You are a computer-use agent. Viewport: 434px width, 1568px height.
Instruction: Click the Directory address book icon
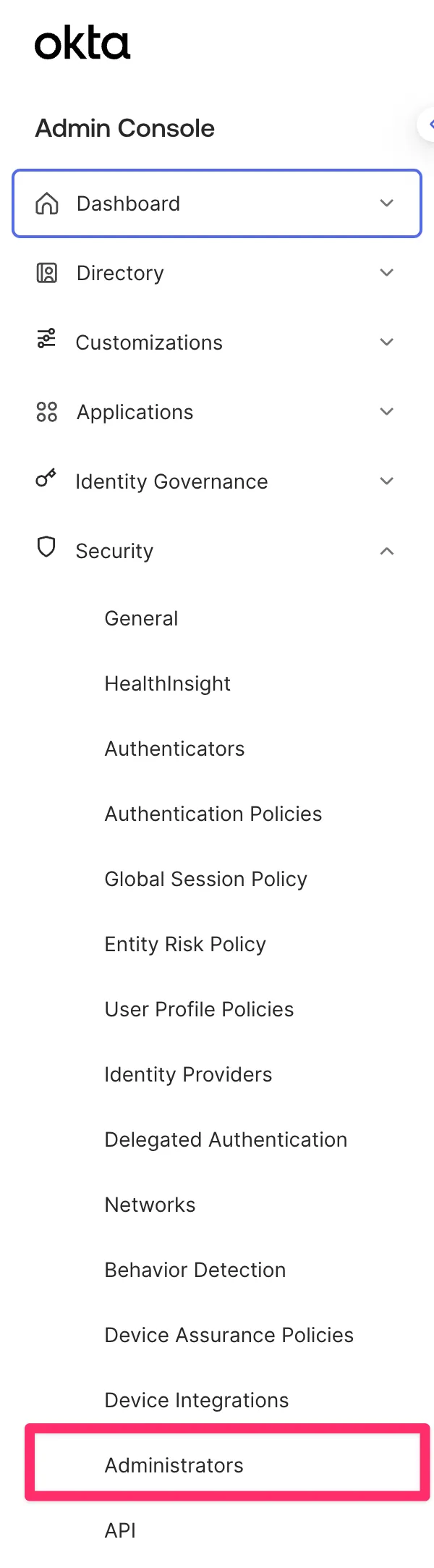click(47, 273)
